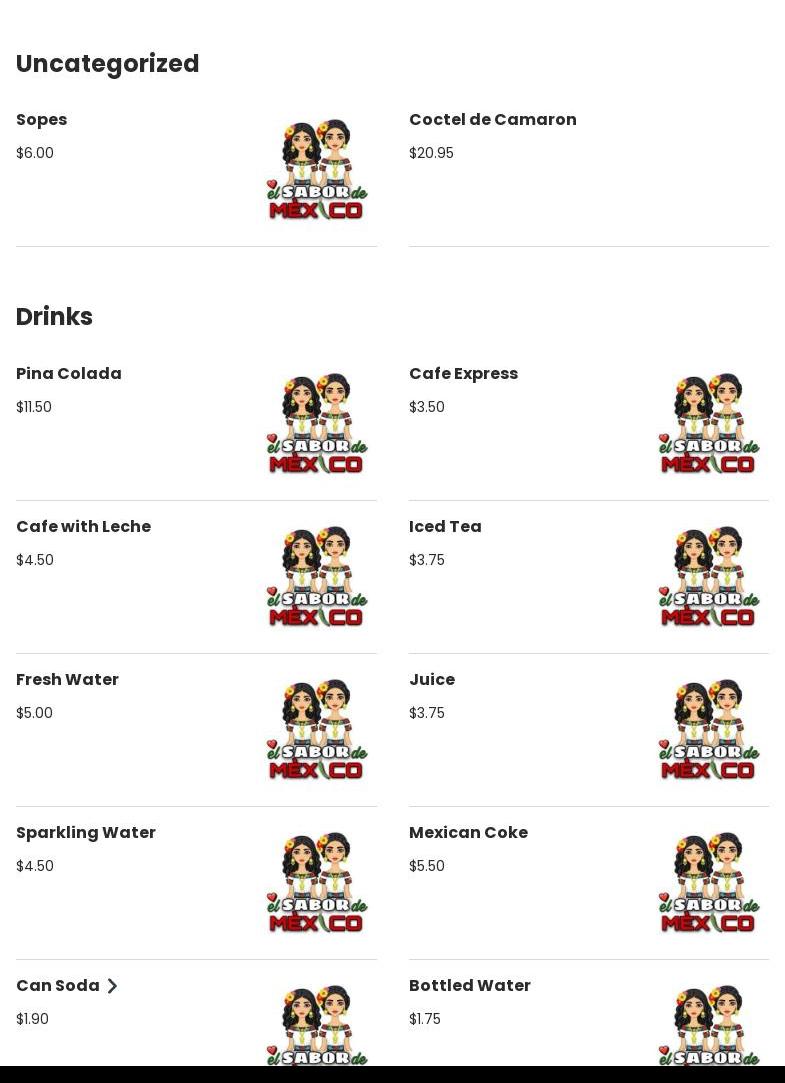Click the Bottled Water item title
The image size is (785, 1083).
click(x=469, y=986)
